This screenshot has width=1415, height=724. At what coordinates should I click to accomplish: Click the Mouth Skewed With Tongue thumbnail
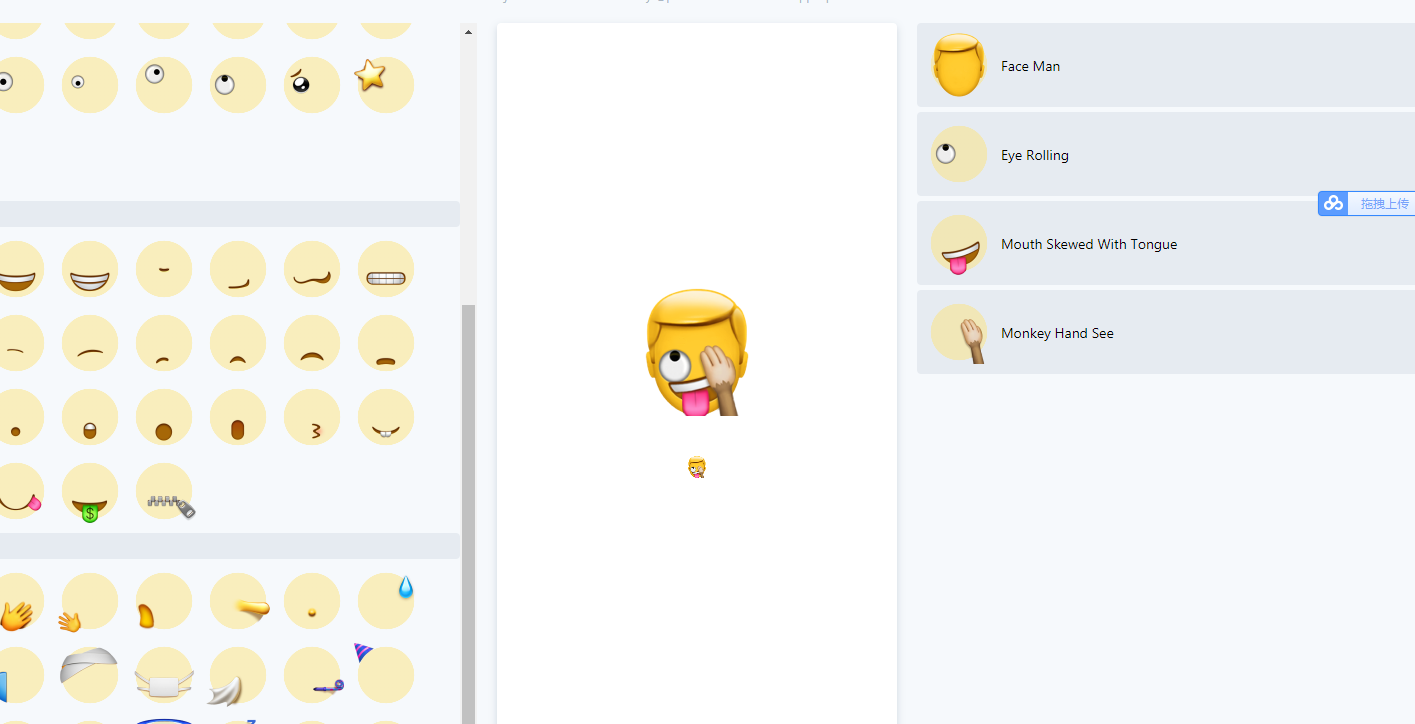click(x=959, y=243)
